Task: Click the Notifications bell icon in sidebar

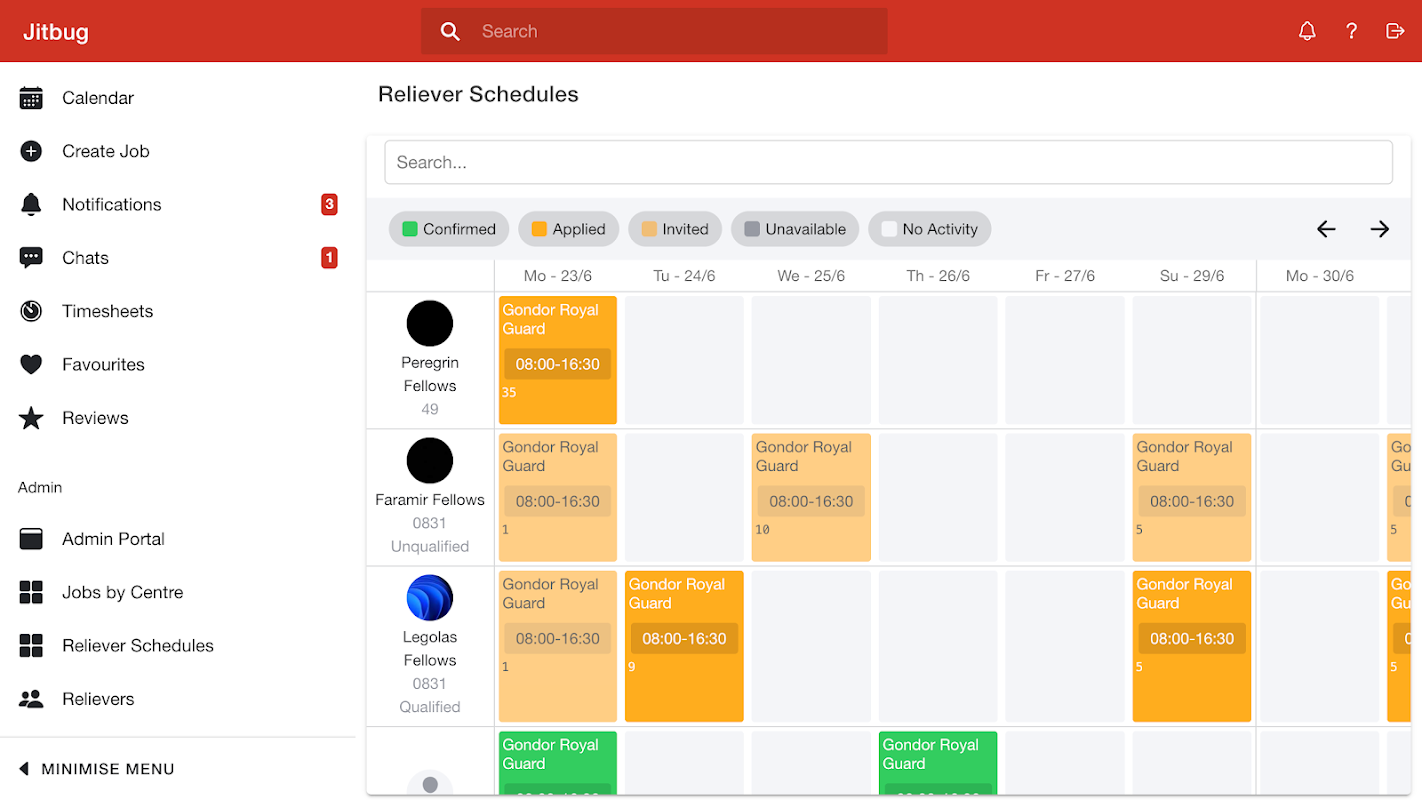Action: click(x=31, y=204)
